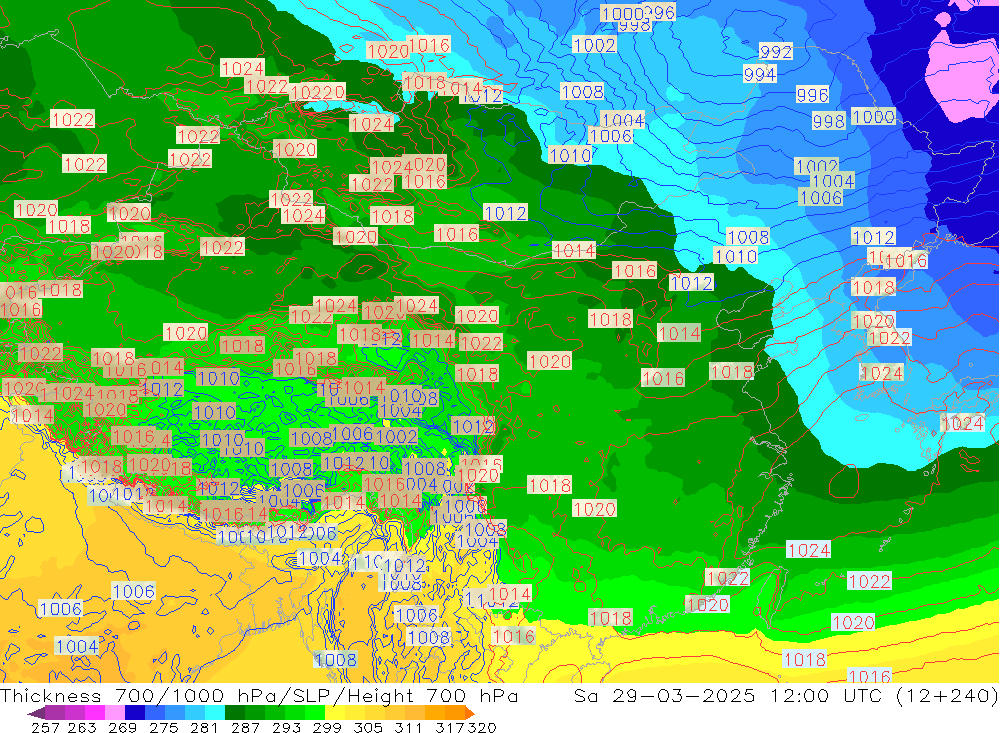
Task: Click the dark navy blue legend swatch
Action: pyautogui.click(x=135, y=713)
